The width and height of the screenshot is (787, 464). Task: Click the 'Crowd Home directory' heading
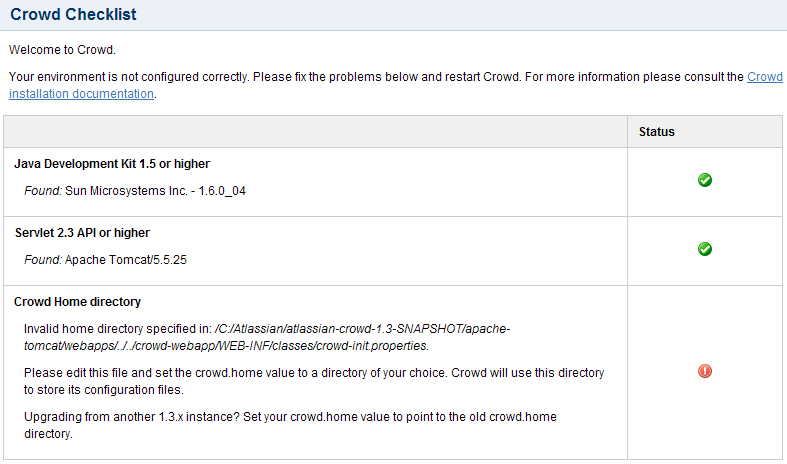[x=78, y=302]
